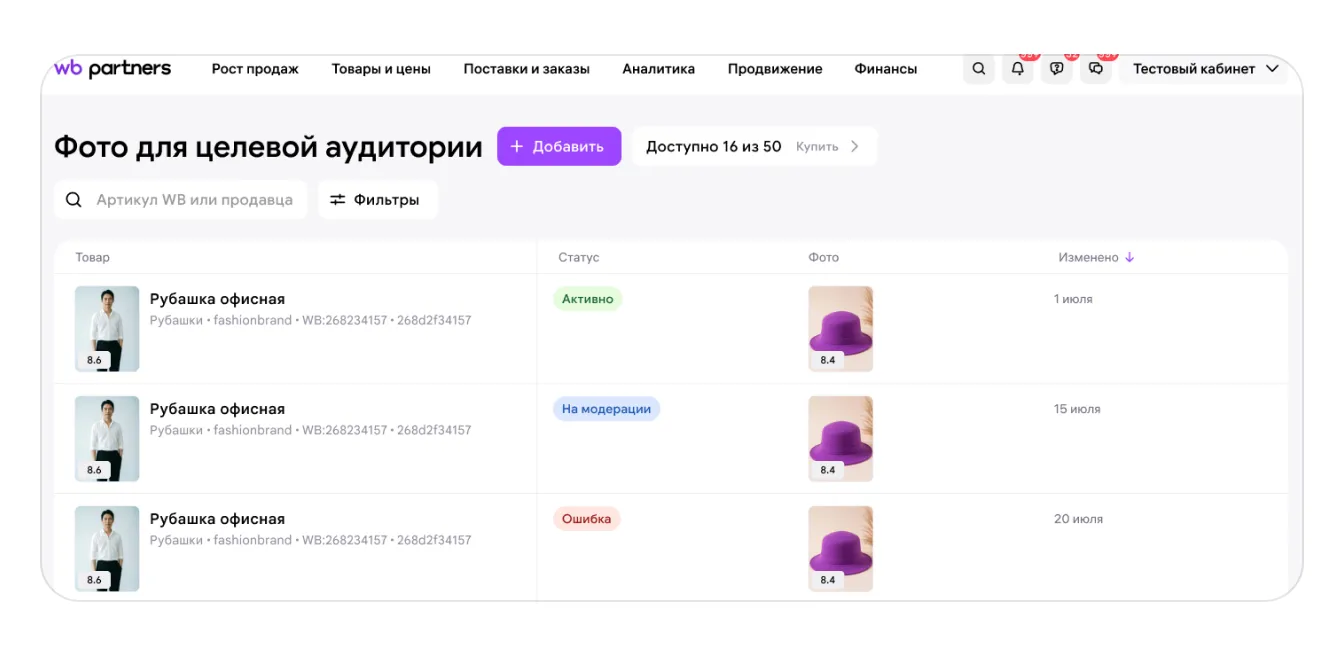Open the Продвижение menu

click(775, 69)
